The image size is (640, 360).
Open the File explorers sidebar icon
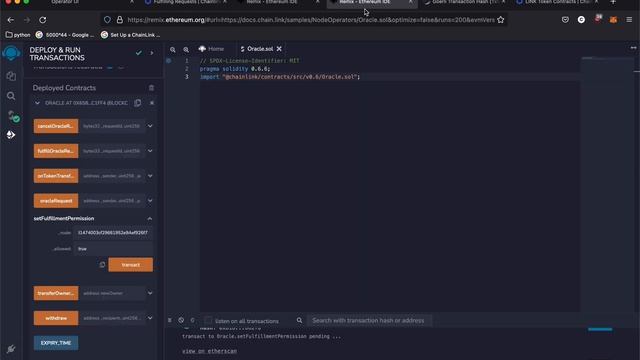point(11,76)
